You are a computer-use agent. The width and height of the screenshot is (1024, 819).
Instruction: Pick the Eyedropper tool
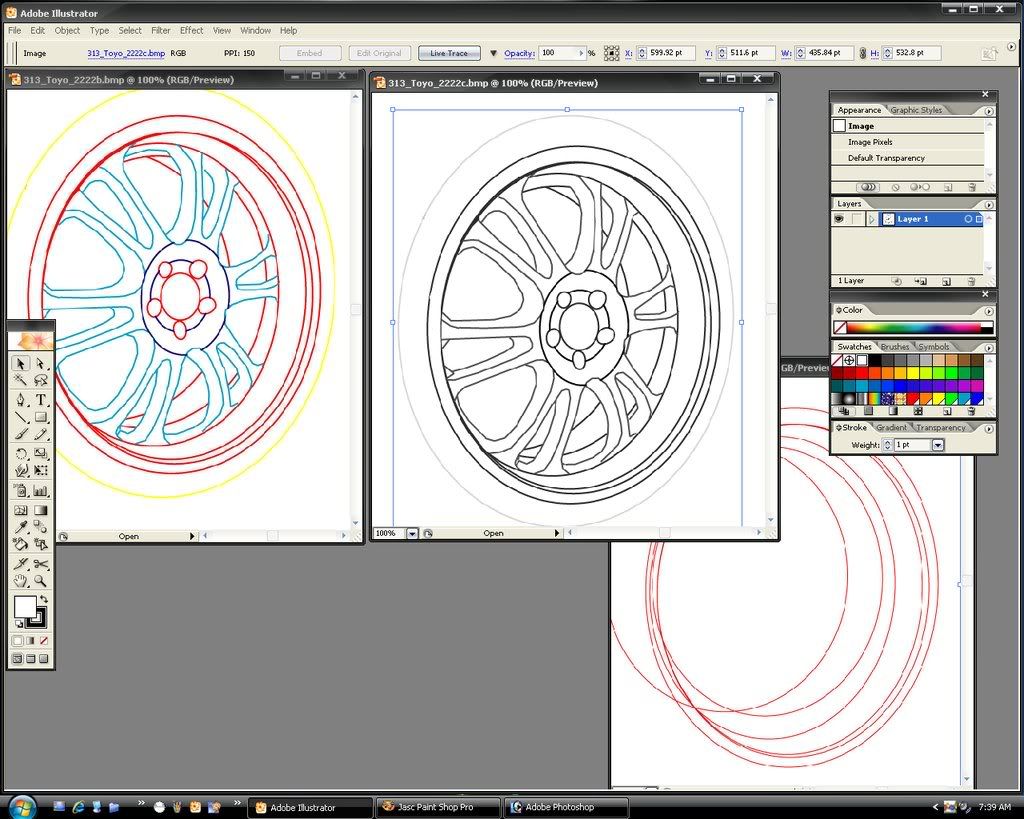[21, 526]
